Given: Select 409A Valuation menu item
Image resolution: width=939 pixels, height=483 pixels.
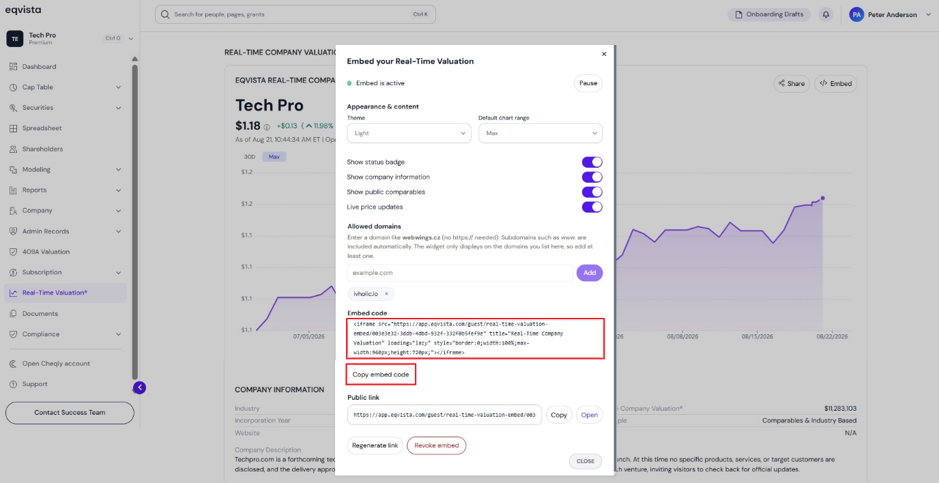Looking at the screenshot, I should pyautogui.click(x=46, y=252).
